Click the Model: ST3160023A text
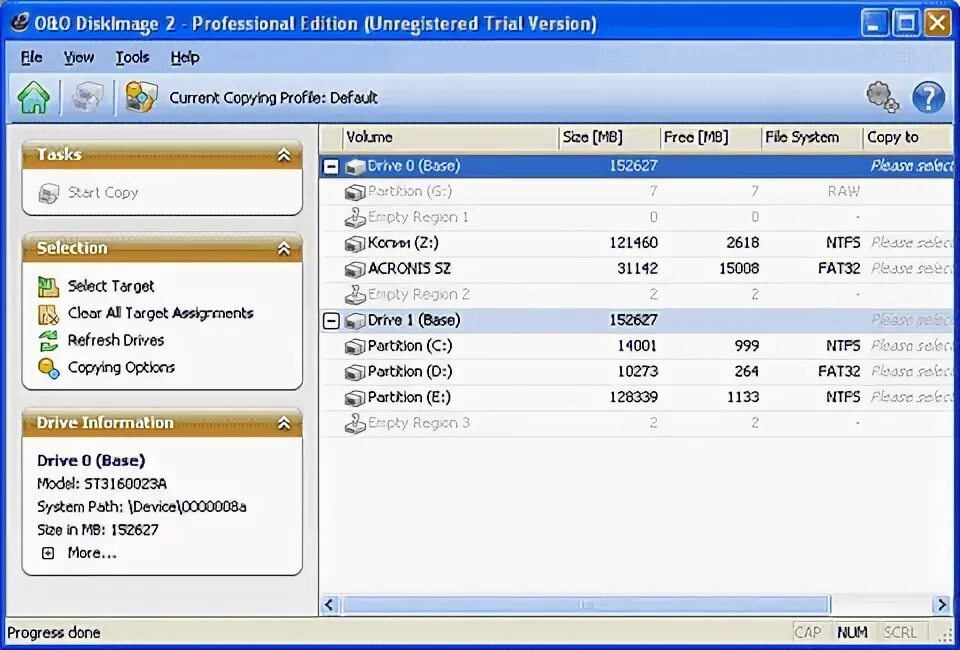Viewport: 960px width, 650px height. (102, 484)
